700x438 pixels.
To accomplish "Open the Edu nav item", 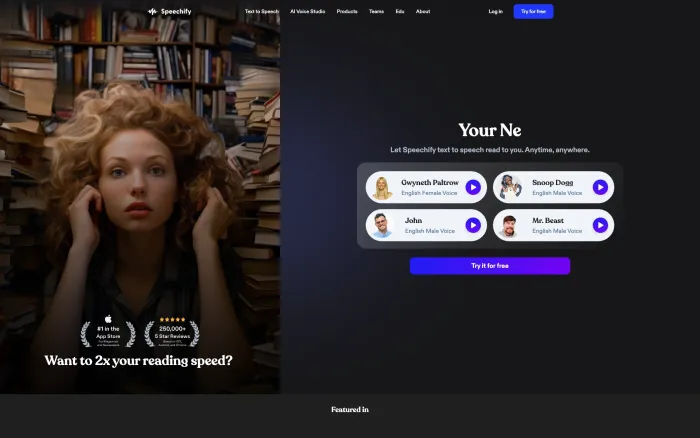I will click(x=400, y=12).
